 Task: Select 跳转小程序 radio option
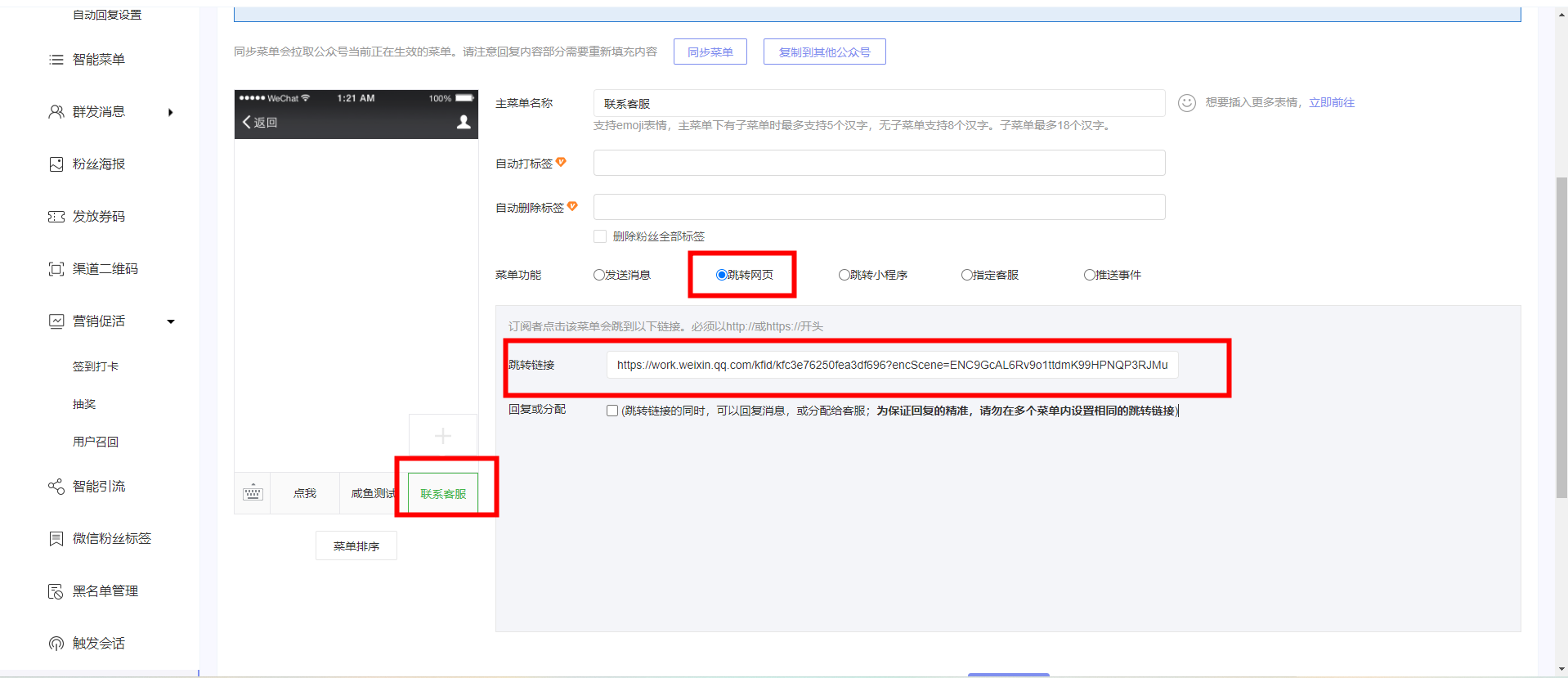pyautogui.click(x=844, y=275)
